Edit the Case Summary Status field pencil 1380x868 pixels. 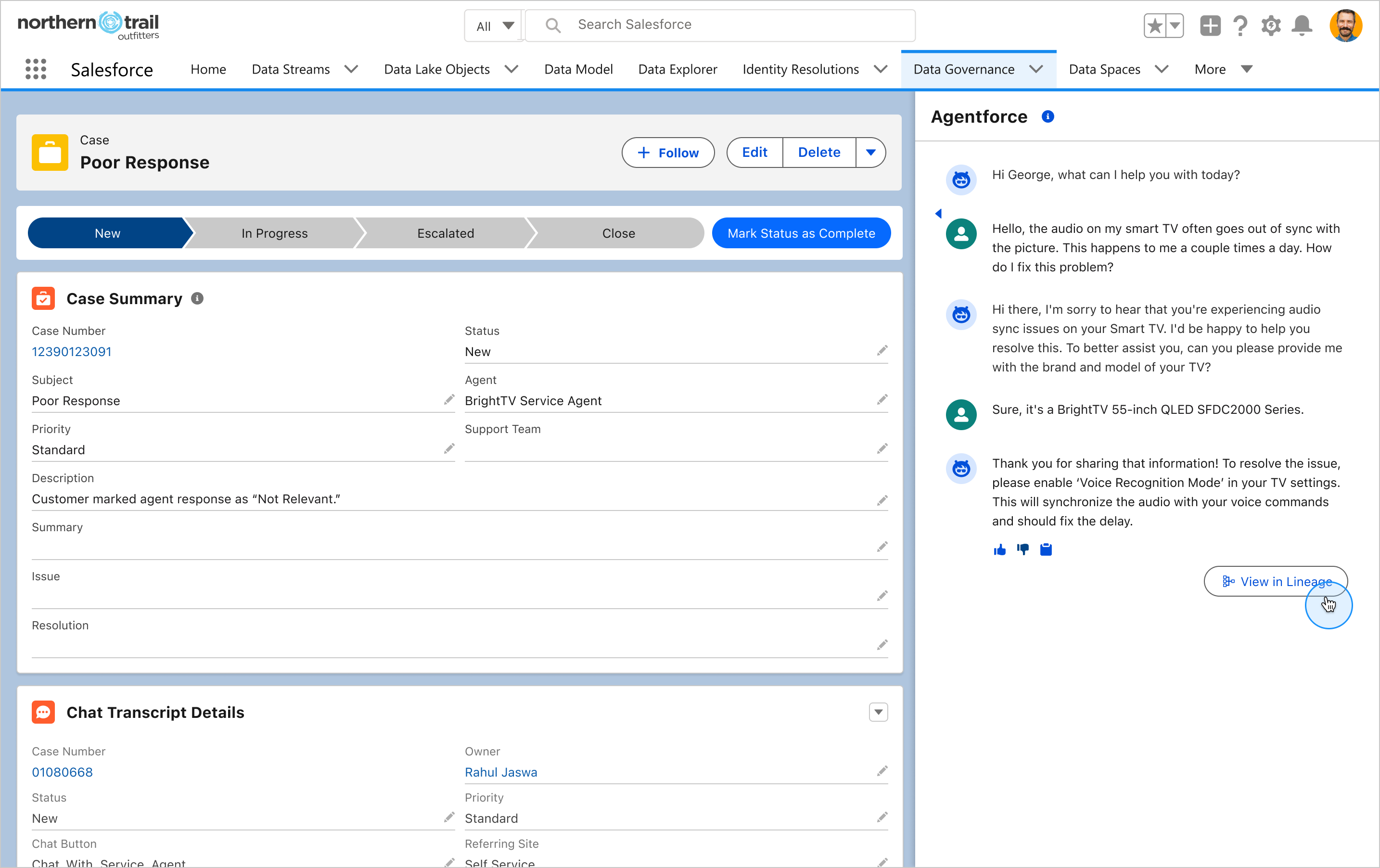tap(882, 350)
